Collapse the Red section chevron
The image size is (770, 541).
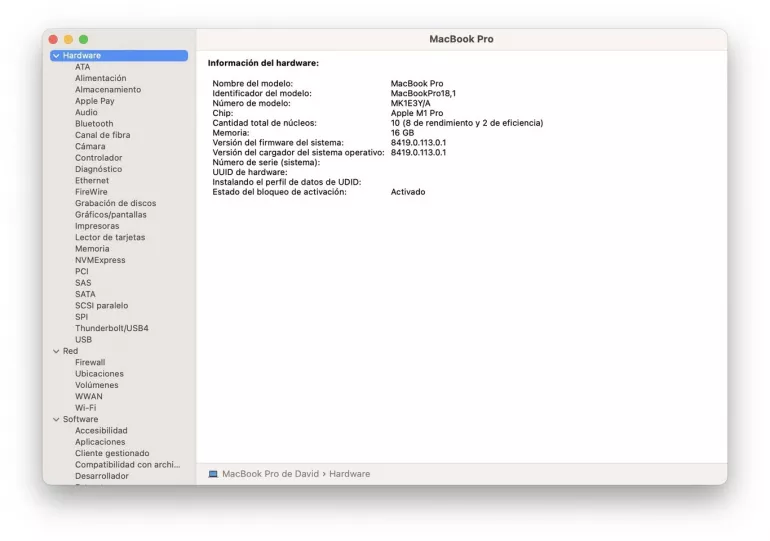click(56, 352)
